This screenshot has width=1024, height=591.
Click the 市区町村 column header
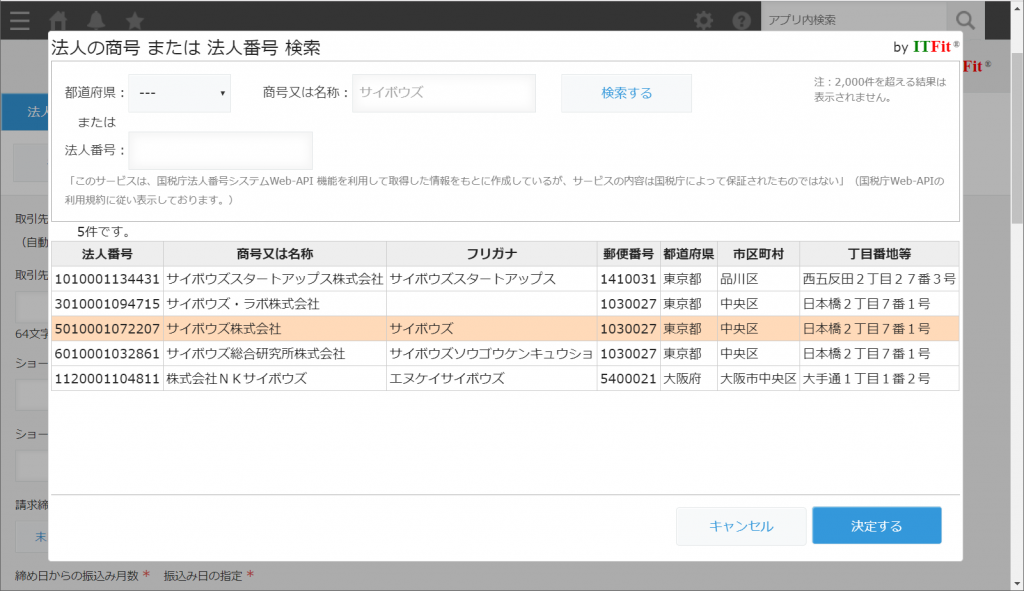click(758, 254)
